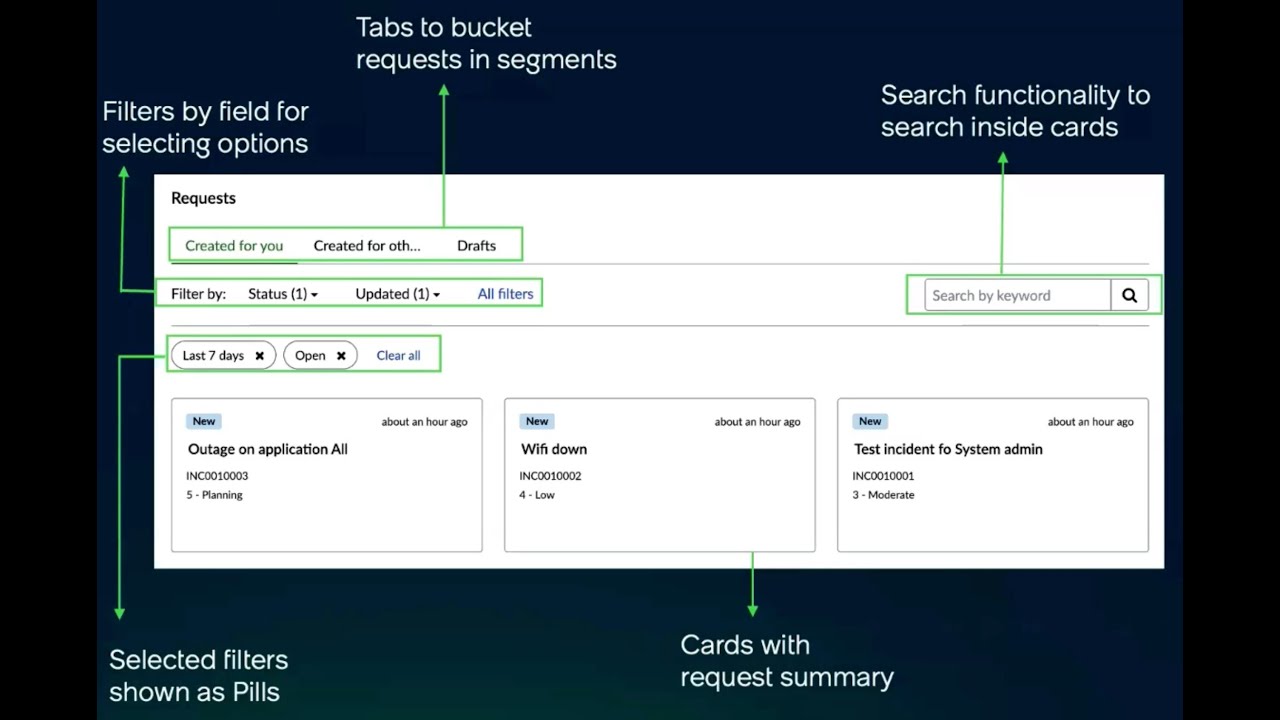The image size is (1280, 720).
Task: Click the Requests page heading
Action: [x=203, y=198]
